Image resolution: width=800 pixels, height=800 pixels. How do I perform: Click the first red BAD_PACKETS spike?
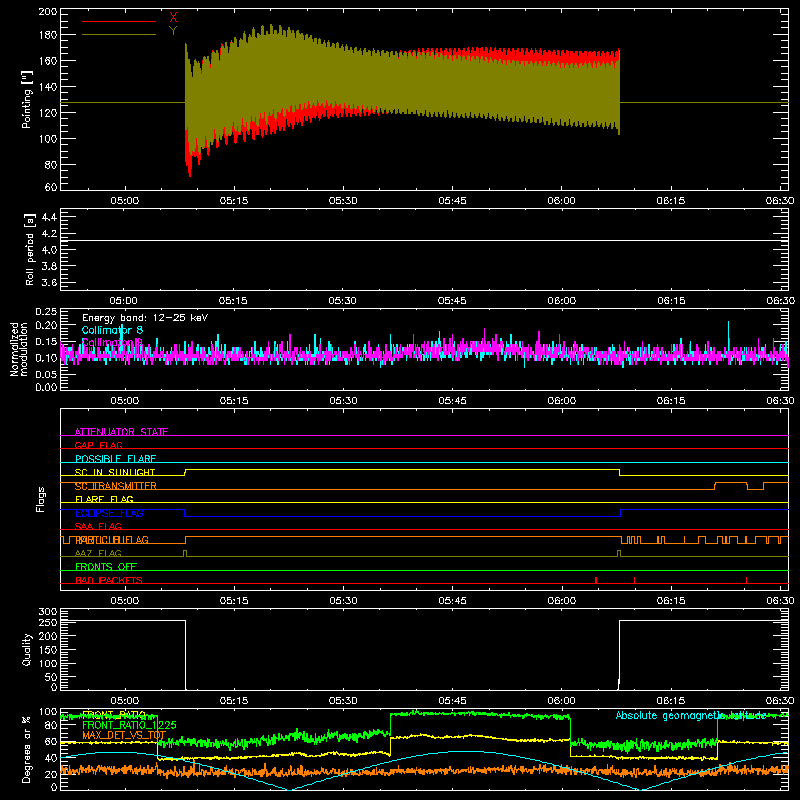(596, 580)
